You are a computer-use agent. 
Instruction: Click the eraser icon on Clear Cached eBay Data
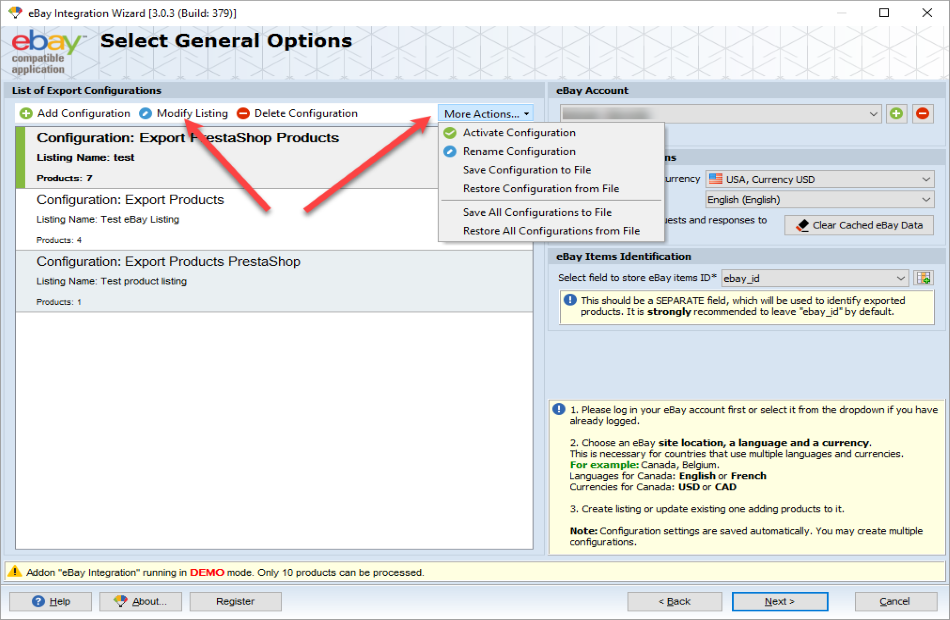[x=803, y=225]
